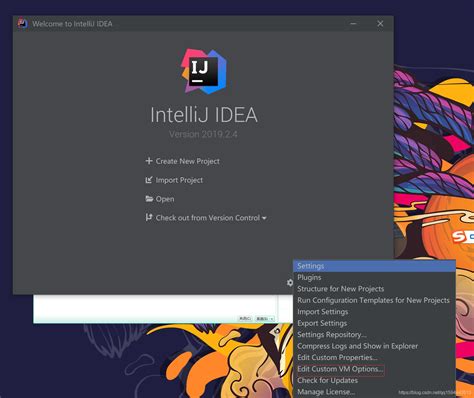This screenshot has height=398, width=474.
Task: Click the version control branch icon
Action: tap(149, 218)
